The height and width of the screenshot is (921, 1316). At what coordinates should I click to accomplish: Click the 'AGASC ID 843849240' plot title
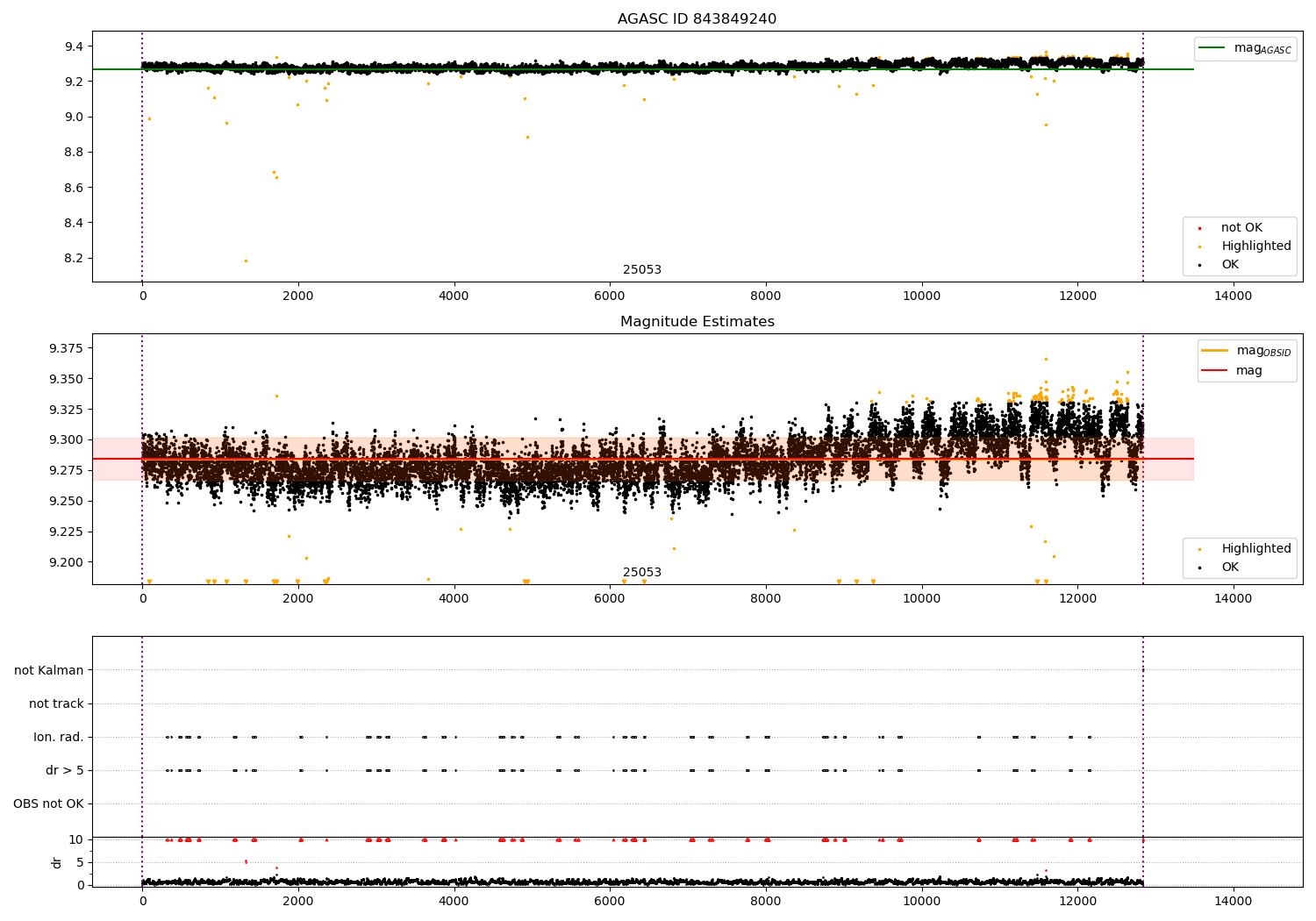pyautogui.click(x=697, y=19)
